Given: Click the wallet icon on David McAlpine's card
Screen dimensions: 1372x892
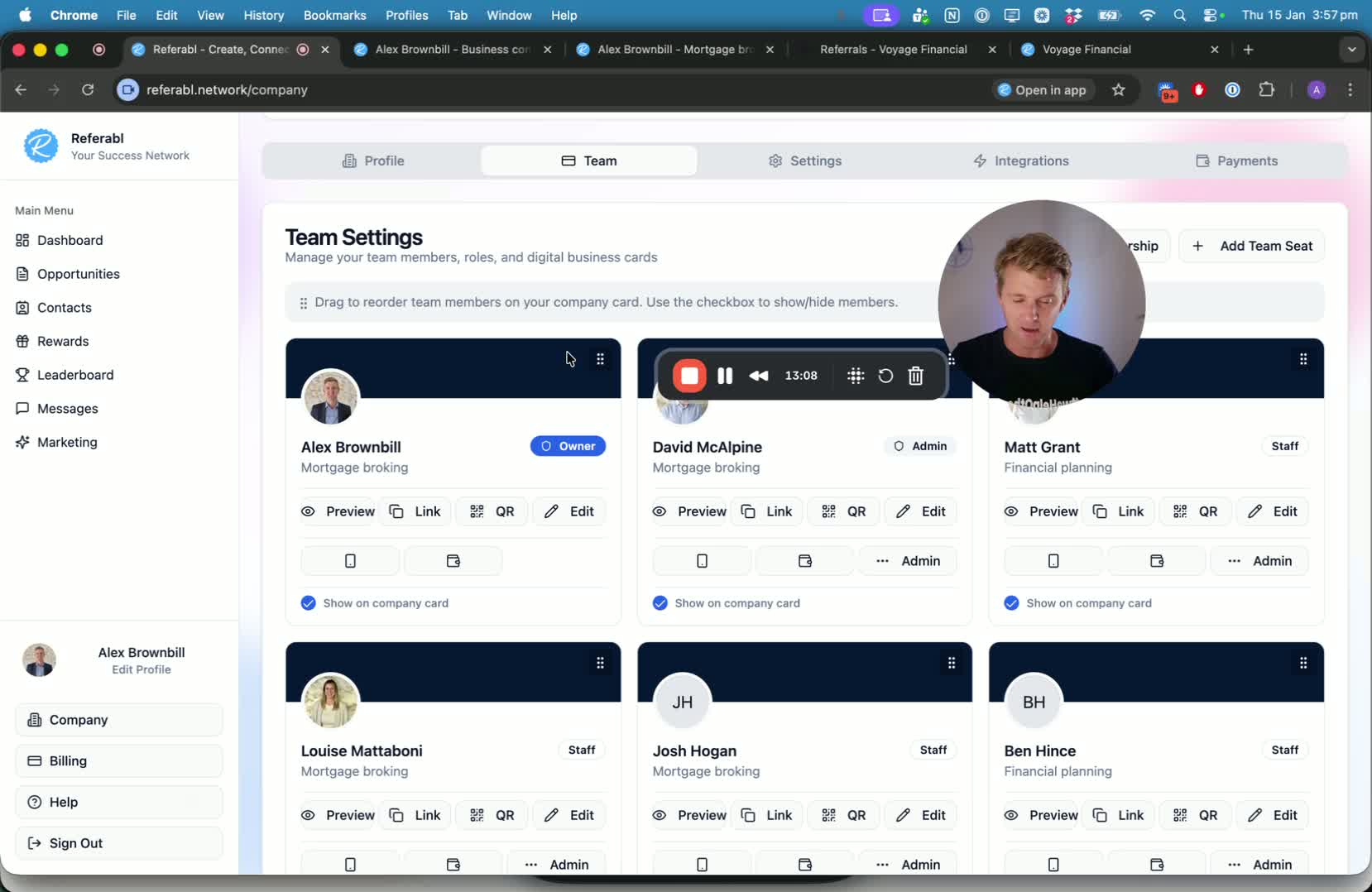Looking at the screenshot, I should pyautogui.click(x=804, y=561).
